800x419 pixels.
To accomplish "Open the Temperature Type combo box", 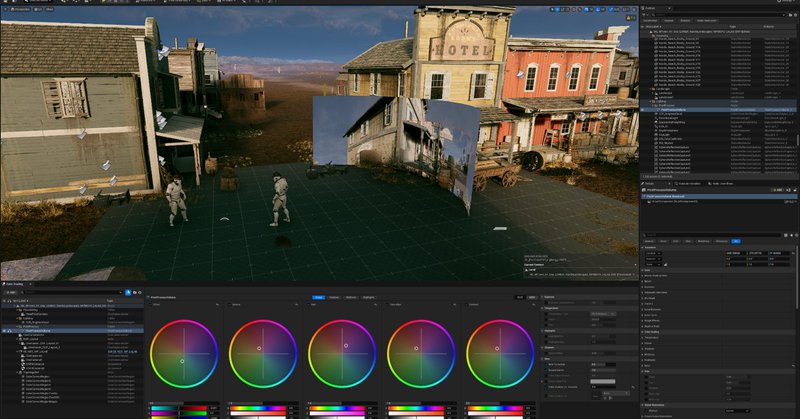I will point(604,314).
